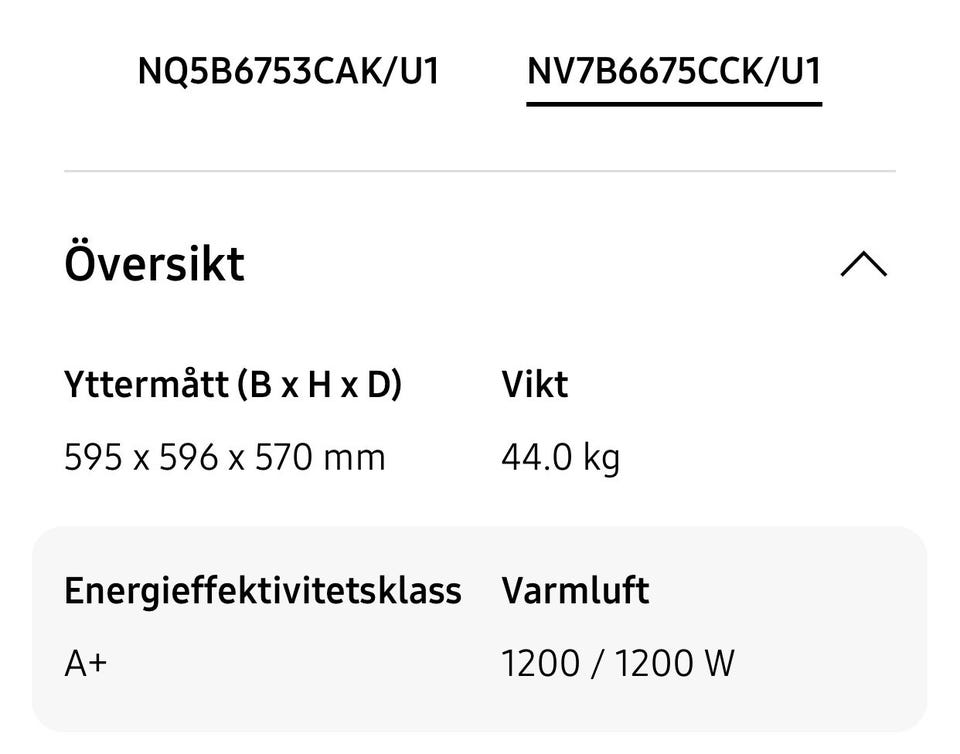
Task: Click the Vikt label
Action: (x=534, y=384)
